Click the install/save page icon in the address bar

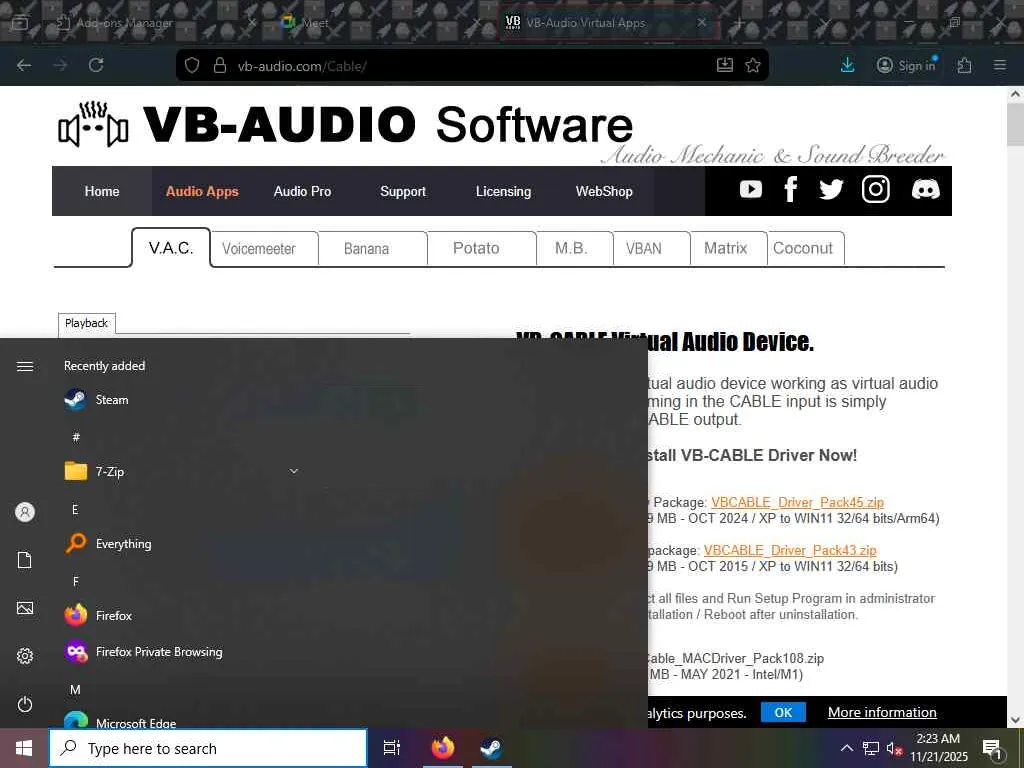725,65
